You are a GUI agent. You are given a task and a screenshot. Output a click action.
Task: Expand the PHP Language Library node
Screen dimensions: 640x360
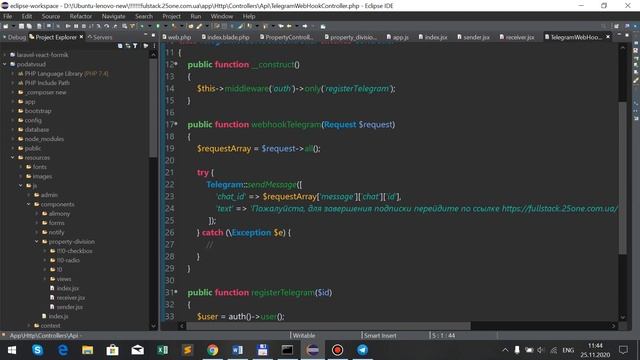click(13, 73)
